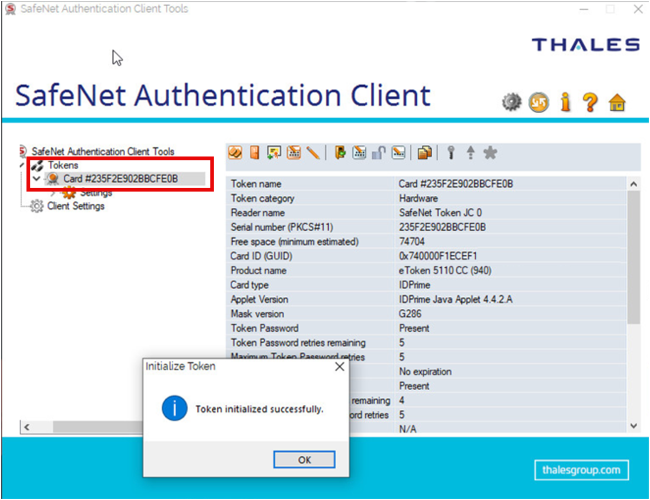650x500 pixels.
Task: Click the Set Token Password icon beside the padlock
Action: point(398,153)
